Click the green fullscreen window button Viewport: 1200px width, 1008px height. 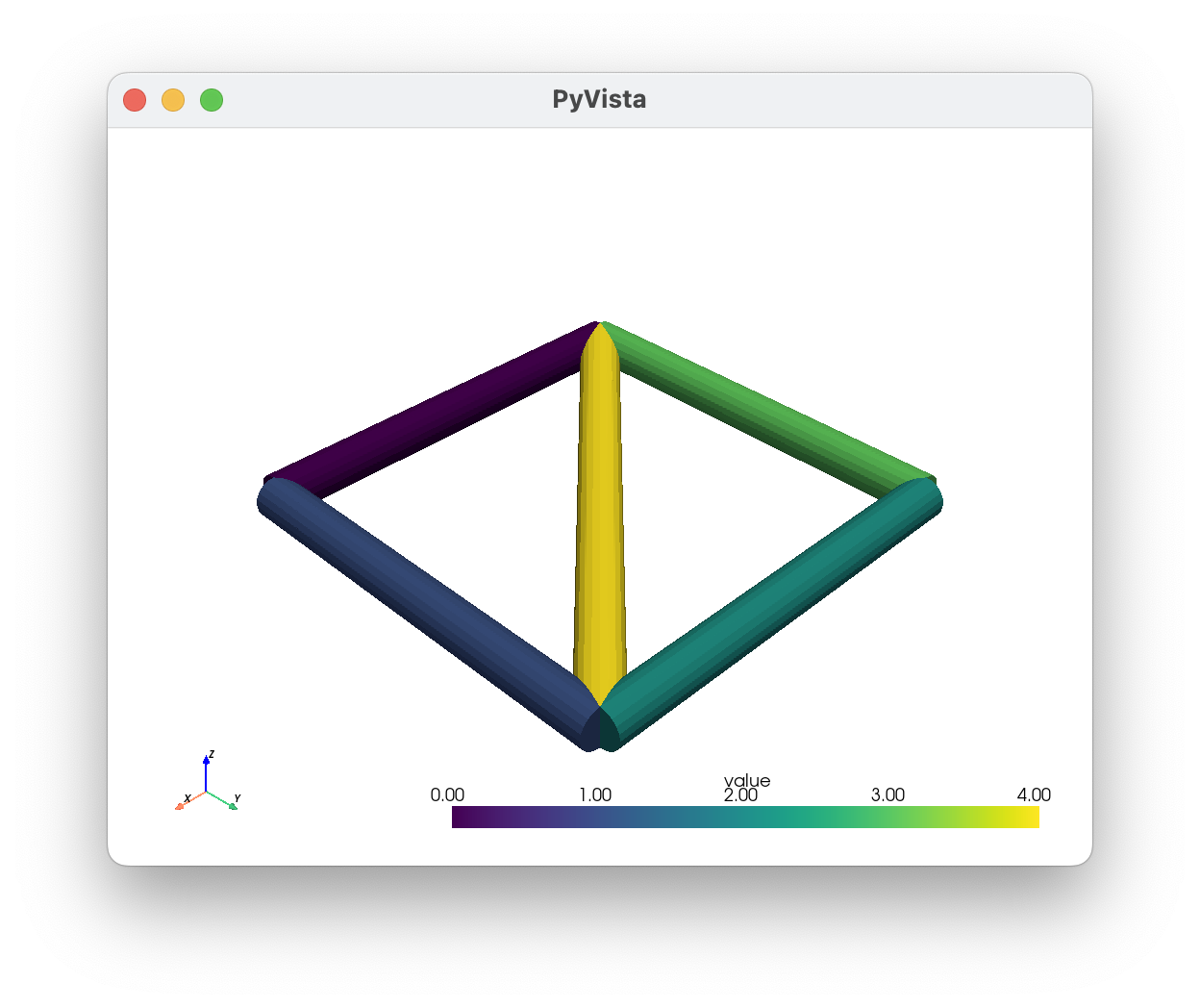tap(212, 100)
